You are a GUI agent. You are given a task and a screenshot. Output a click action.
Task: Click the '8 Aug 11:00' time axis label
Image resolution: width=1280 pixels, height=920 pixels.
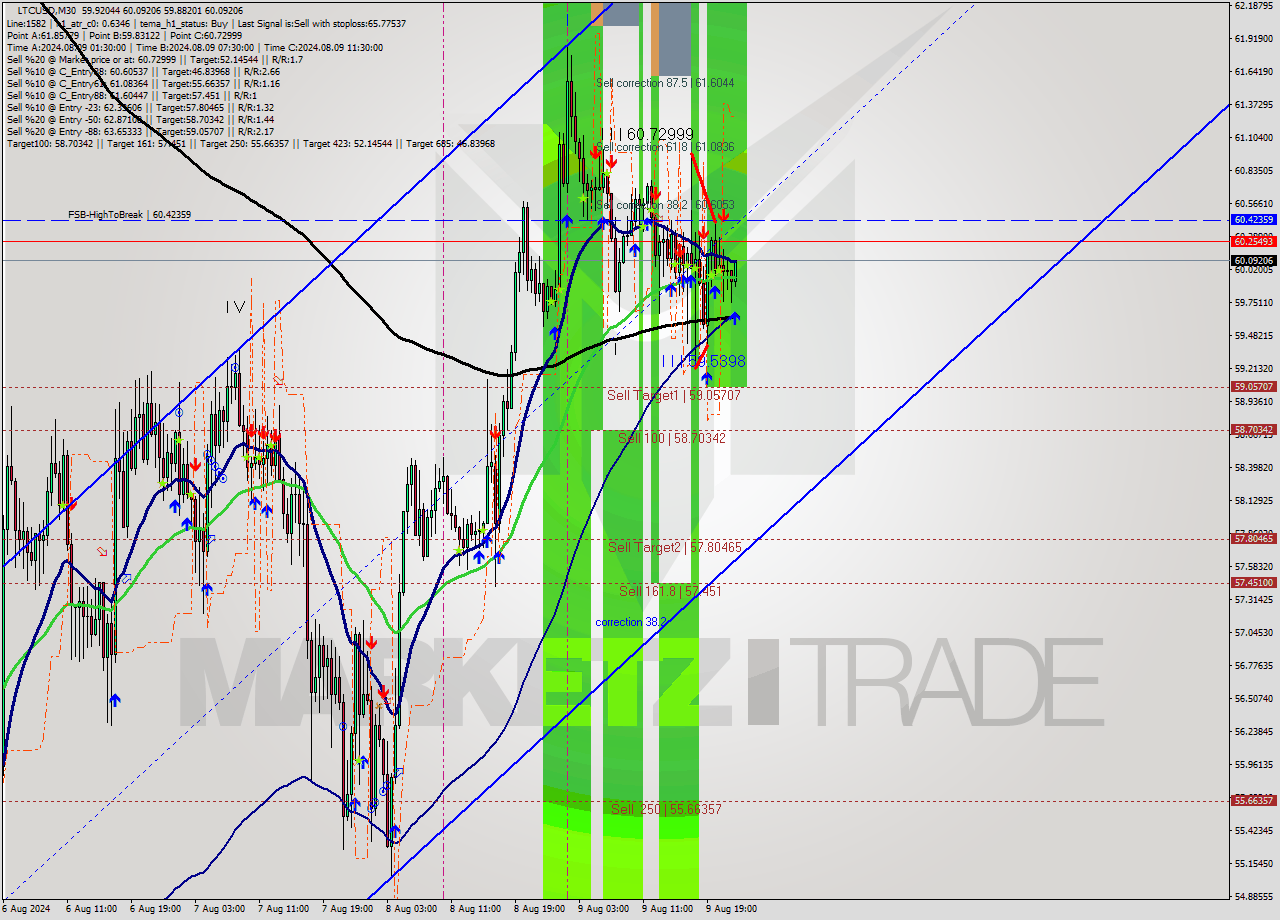(475, 909)
